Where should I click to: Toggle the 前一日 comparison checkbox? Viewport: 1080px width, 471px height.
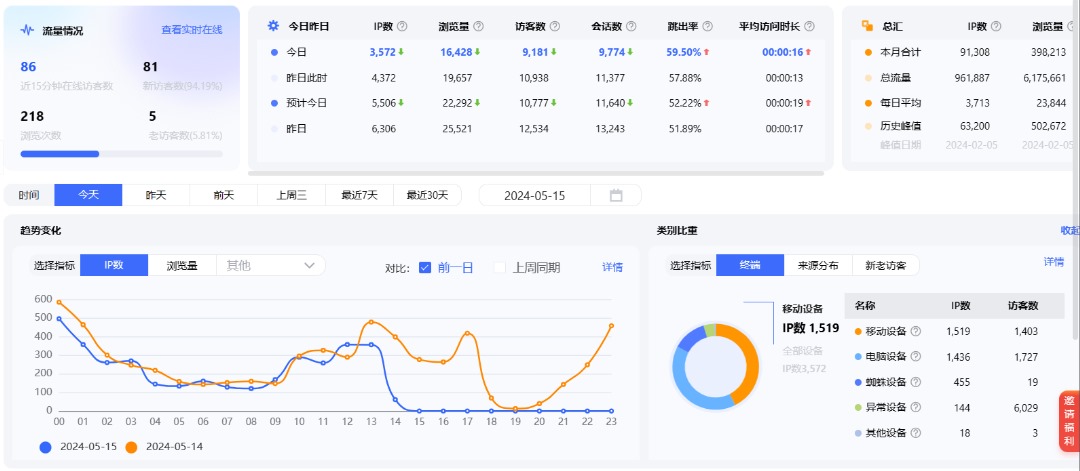(425, 267)
